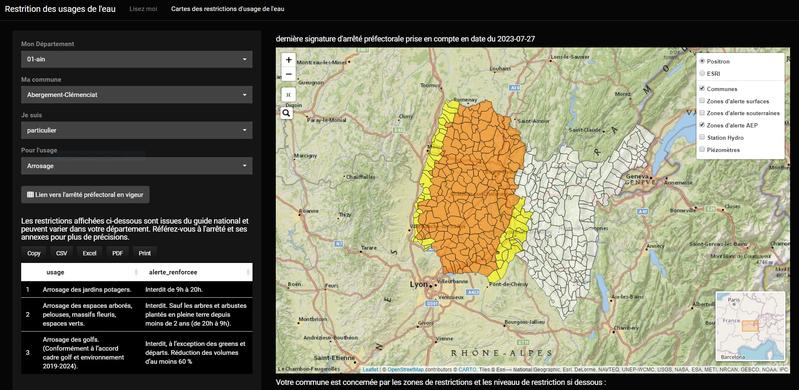Switch to Cartes des restrictions d'usage tab
This screenshot has height=390, width=799.
coord(228,9)
